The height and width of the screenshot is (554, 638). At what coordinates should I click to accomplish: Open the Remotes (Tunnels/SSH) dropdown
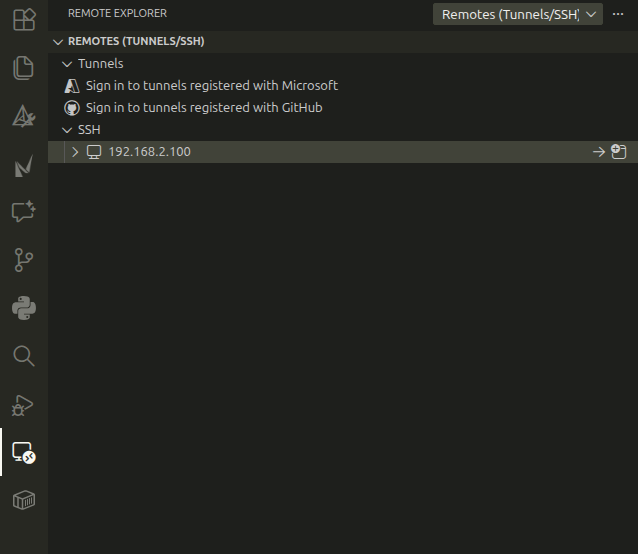click(518, 14)
